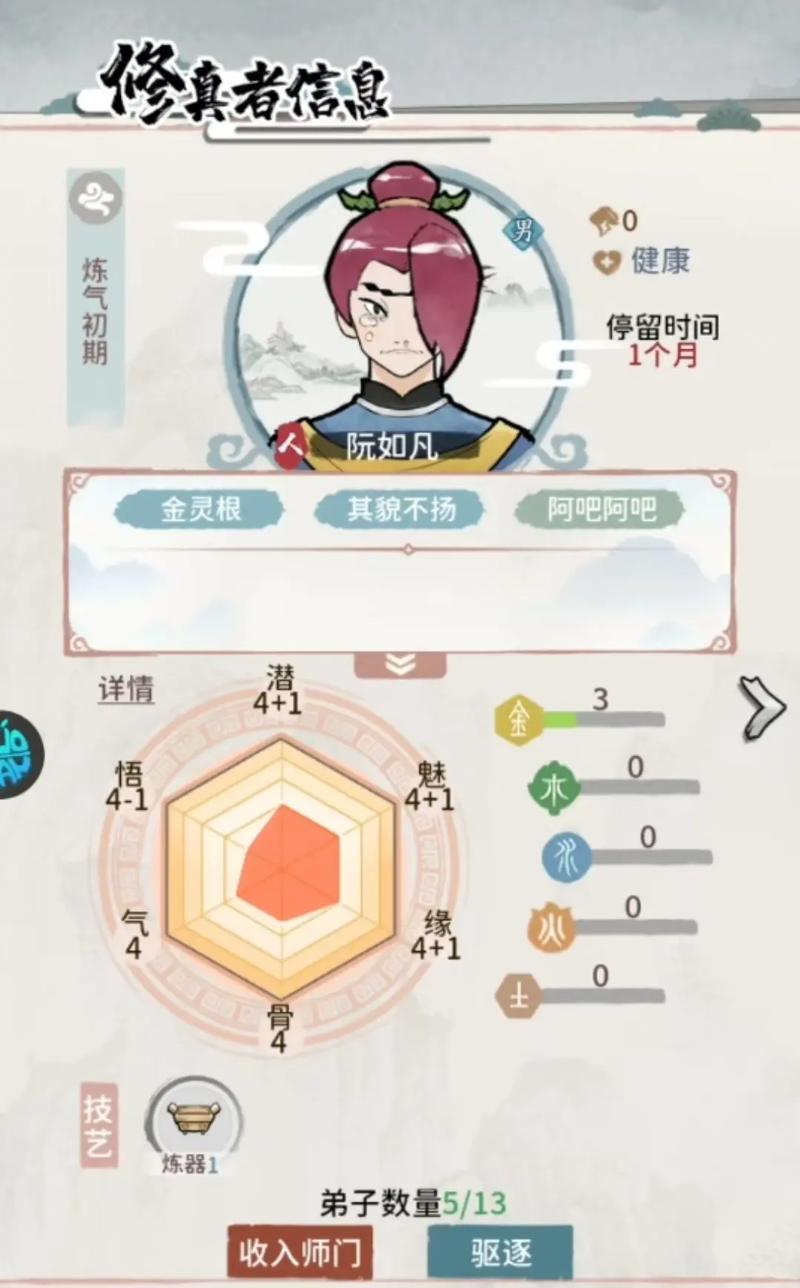Click the 金 attribute progress bar
Viewport: 800px width, 1288px height.
[603, 719]
